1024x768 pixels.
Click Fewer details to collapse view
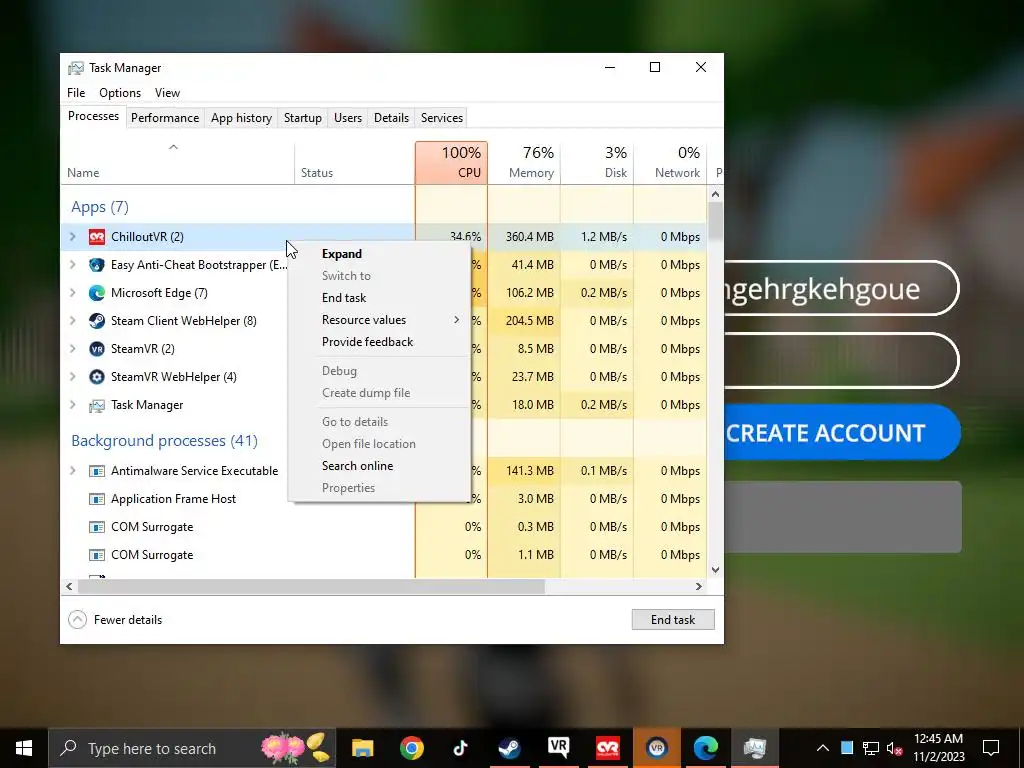coord(116,620)
